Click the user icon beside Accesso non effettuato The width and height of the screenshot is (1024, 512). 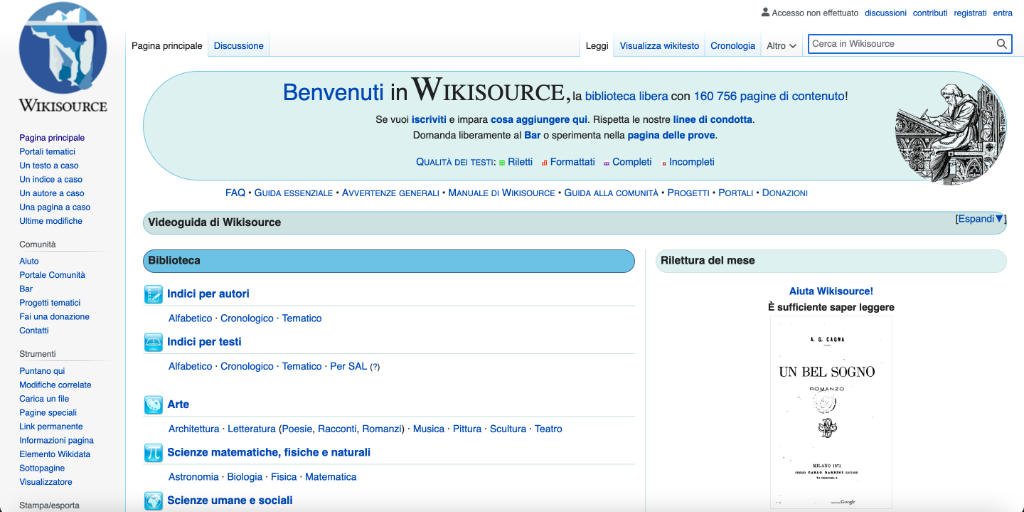[x=765, y=12]
